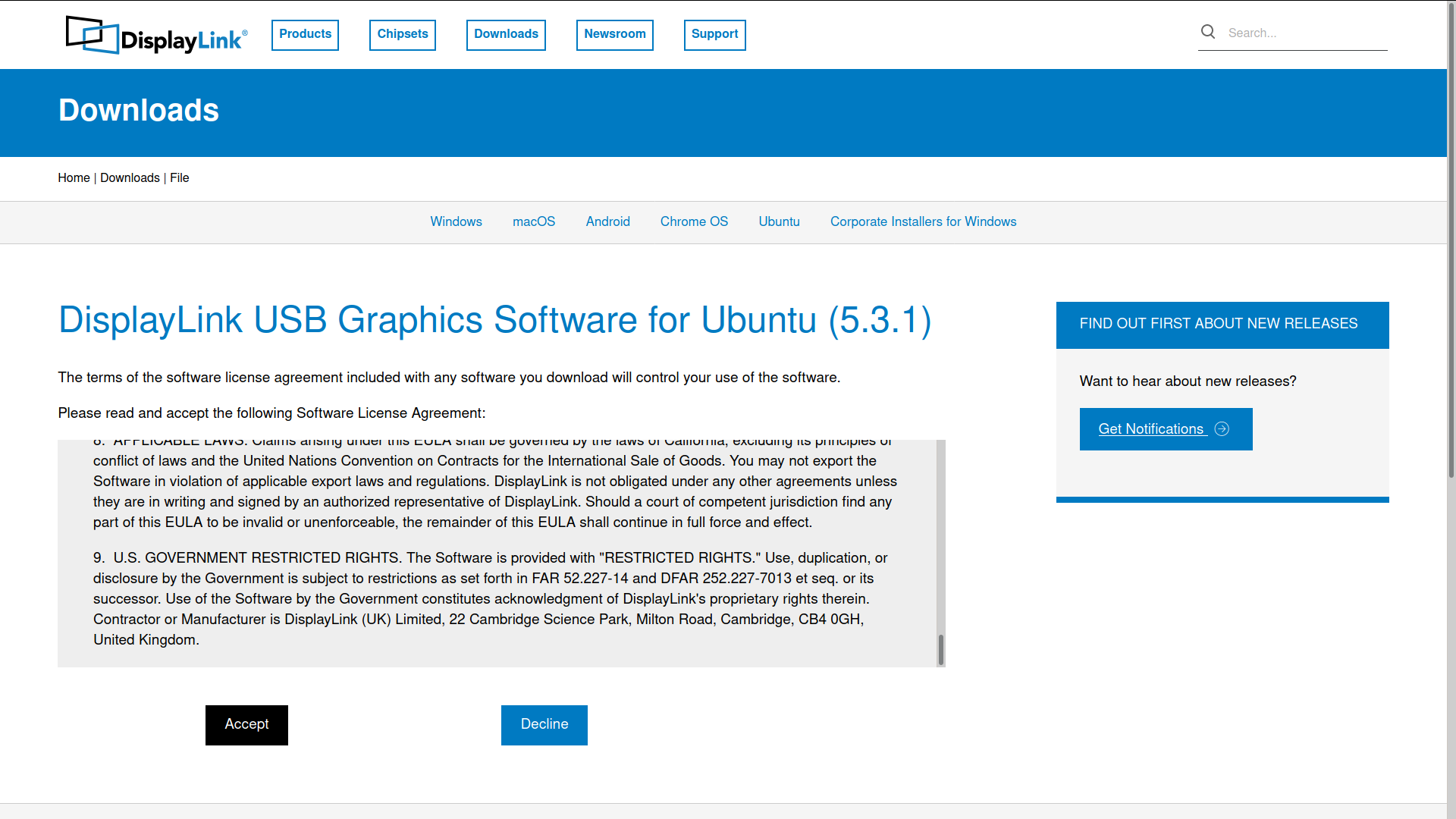Open Corporate Installers for Windows
Image resolution: width=1456 pixels, height=819 pixels.
pyautogui.click(x=923, y=222)
